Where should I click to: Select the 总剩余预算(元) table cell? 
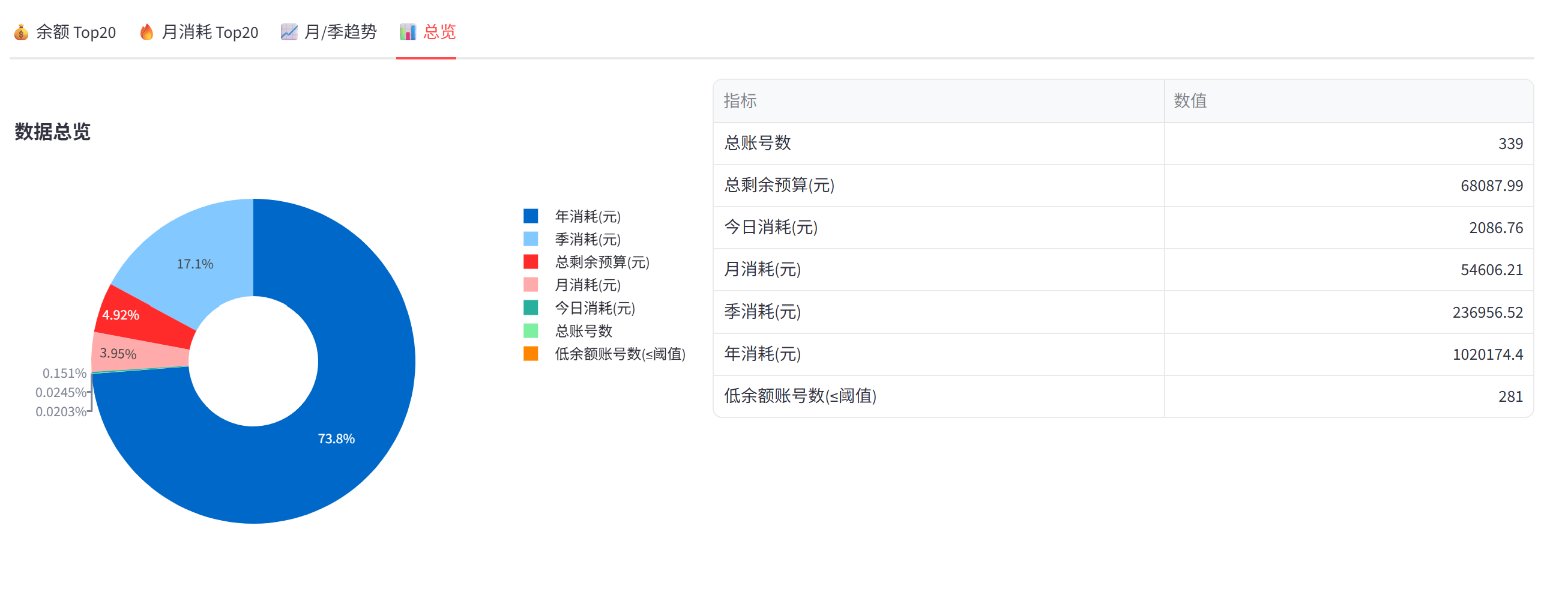click(x=938, y=185)
